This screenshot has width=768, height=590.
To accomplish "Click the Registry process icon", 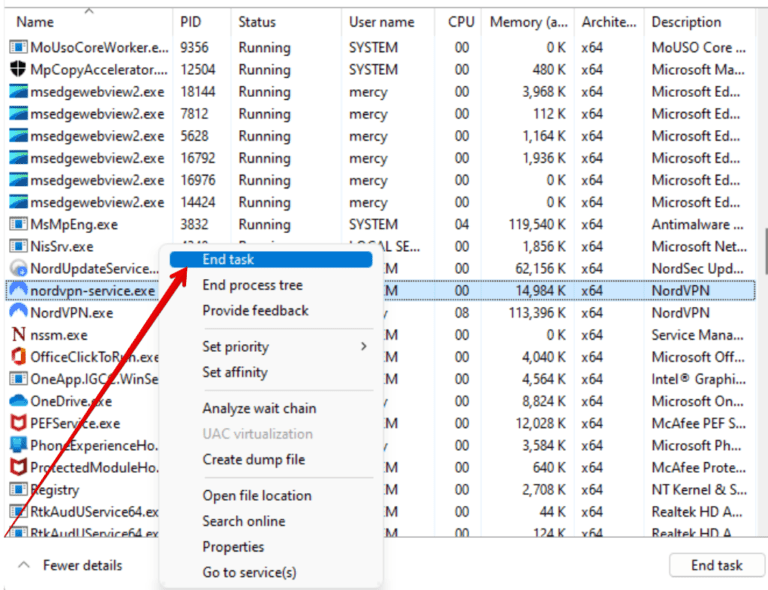I will [x=18, y=489].
